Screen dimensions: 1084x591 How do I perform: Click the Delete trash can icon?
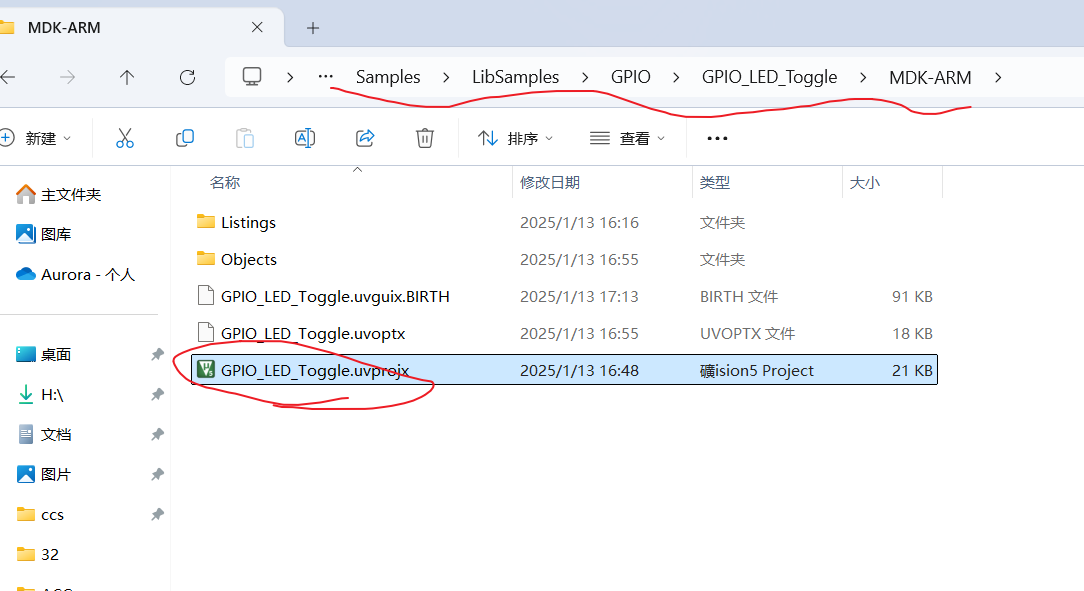click(425, 138)
